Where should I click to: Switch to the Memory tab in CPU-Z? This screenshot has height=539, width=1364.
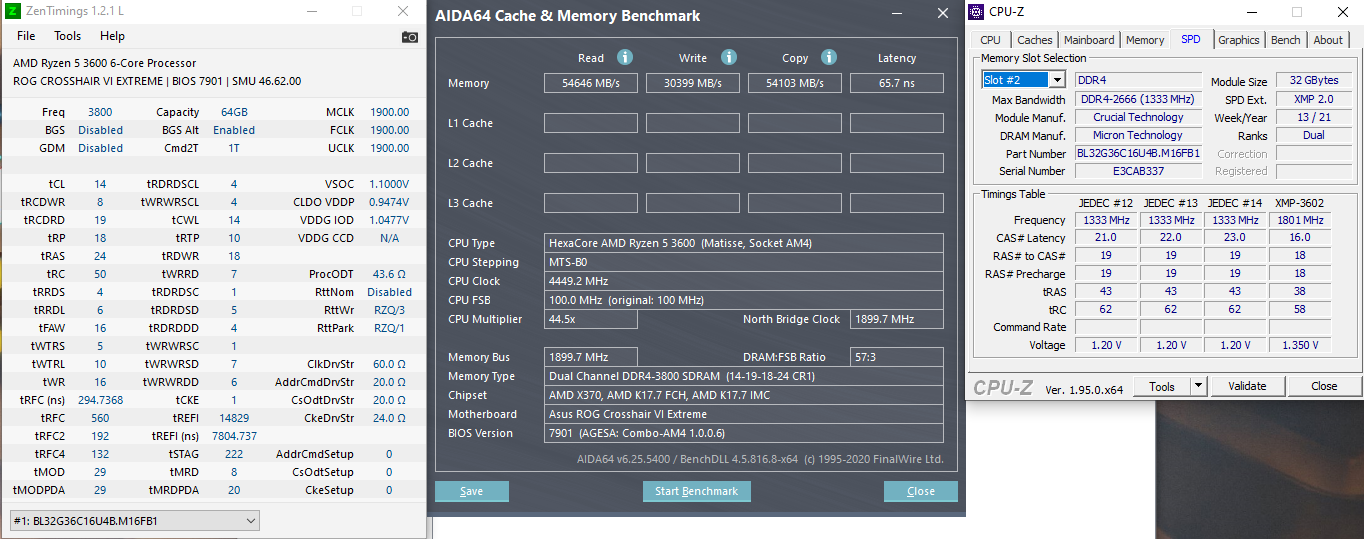[1145, 40]
